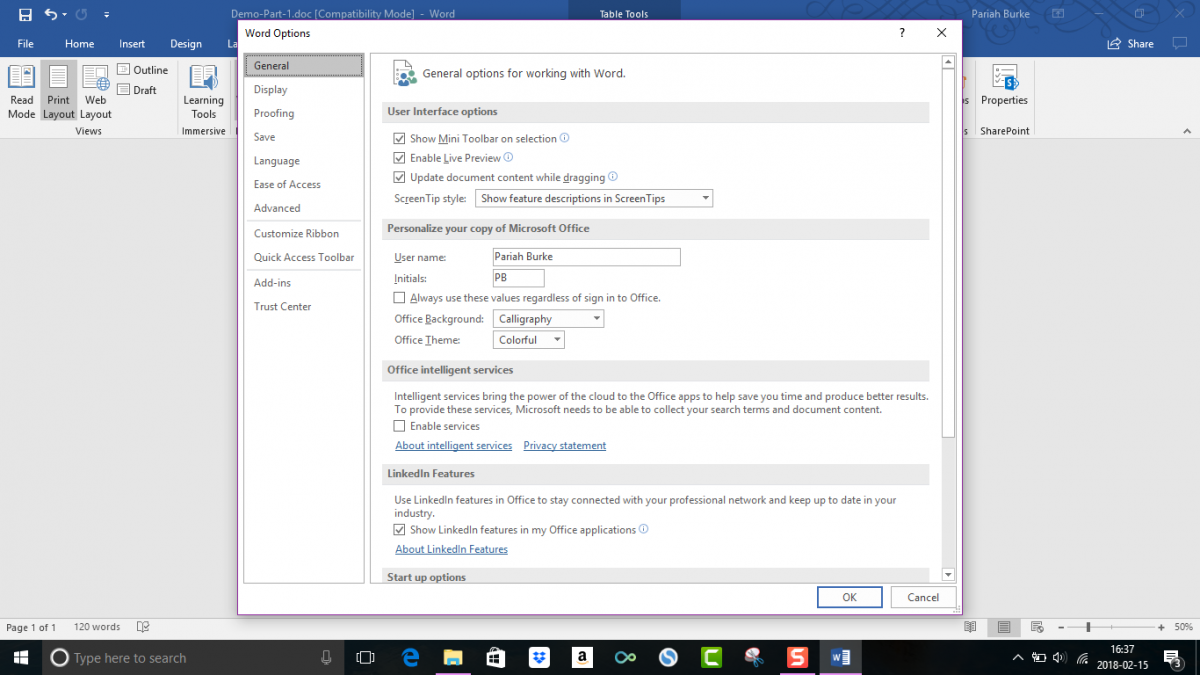
Task: Click the zoom slider in status bar
Action: [1088, 627]
